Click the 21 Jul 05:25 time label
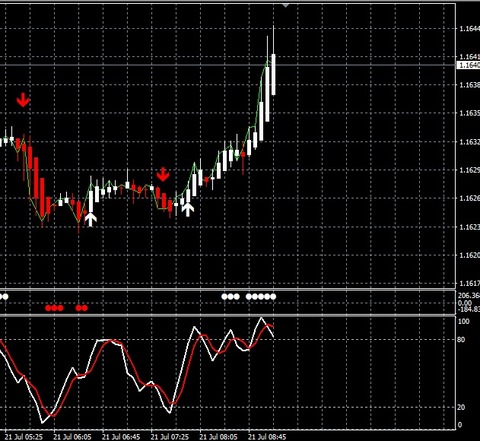Screen dimensions: 480x441 click(24, 437)
